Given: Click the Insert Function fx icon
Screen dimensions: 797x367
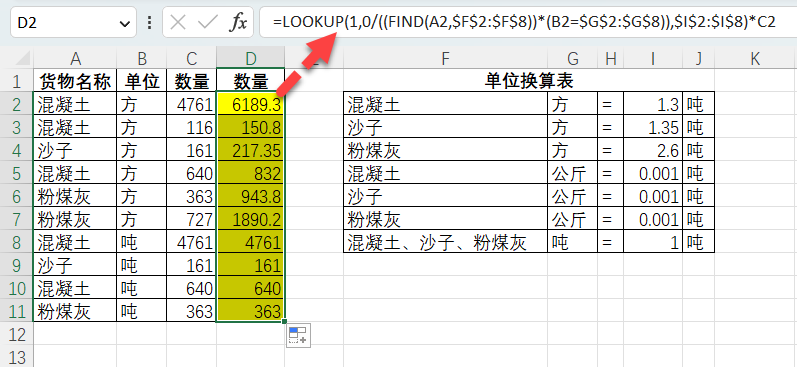Looking at the screenshot, I should 238,22.
